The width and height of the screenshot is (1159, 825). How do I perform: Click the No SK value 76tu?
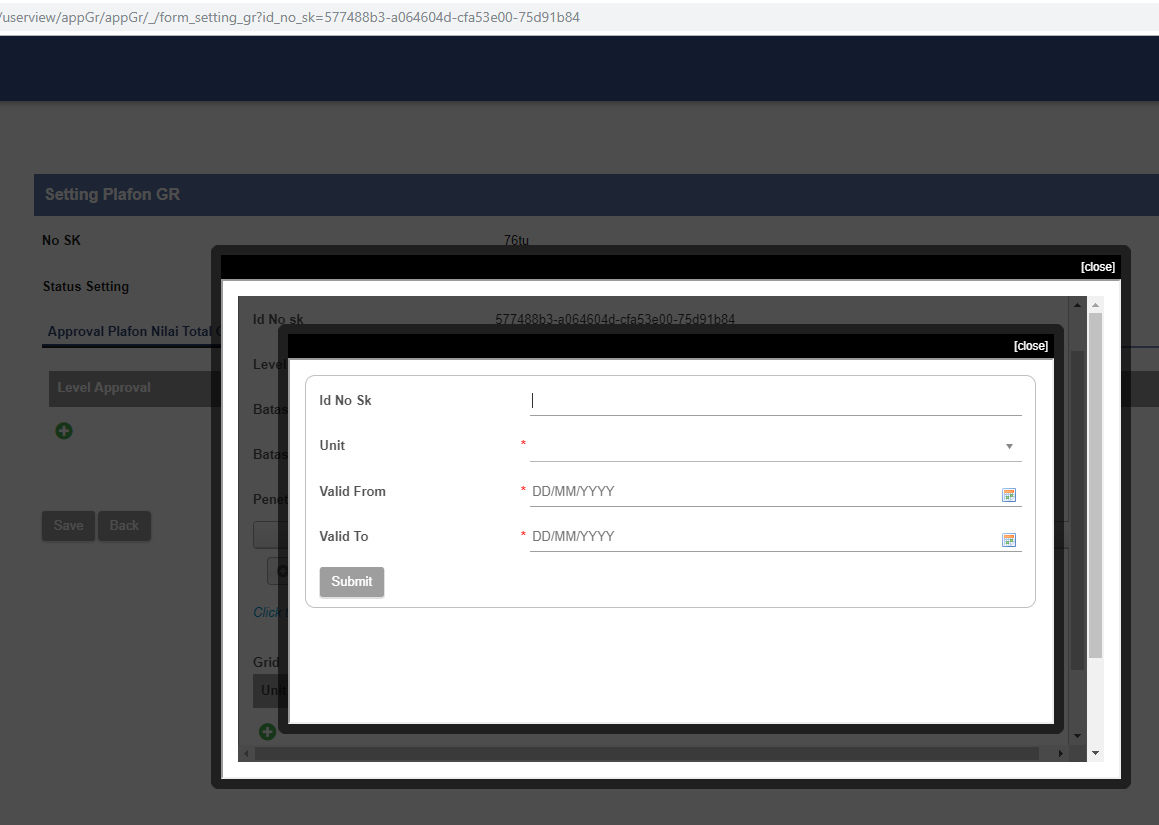coord(516,240)
